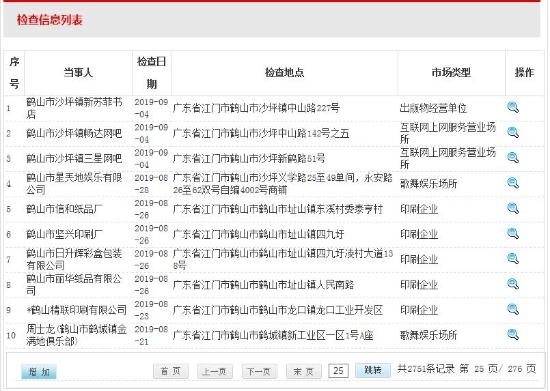Click the 市场类型 column header
This screenshot has height=391, width=550.
pos(451,73)
